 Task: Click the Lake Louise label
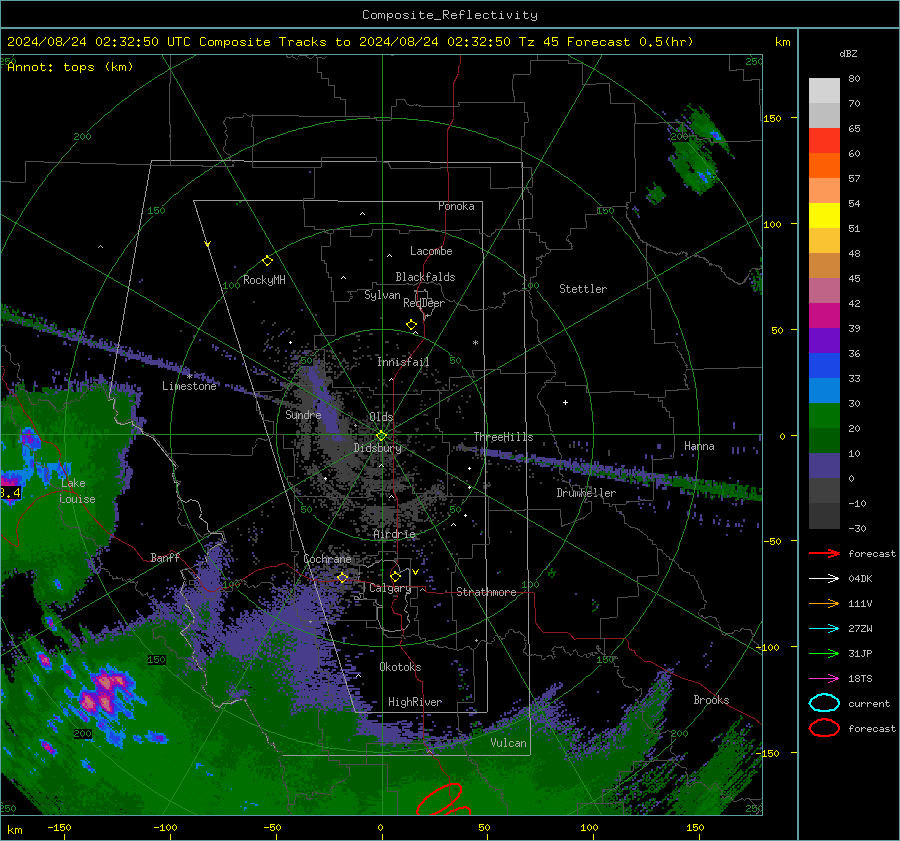pos(77,491)
